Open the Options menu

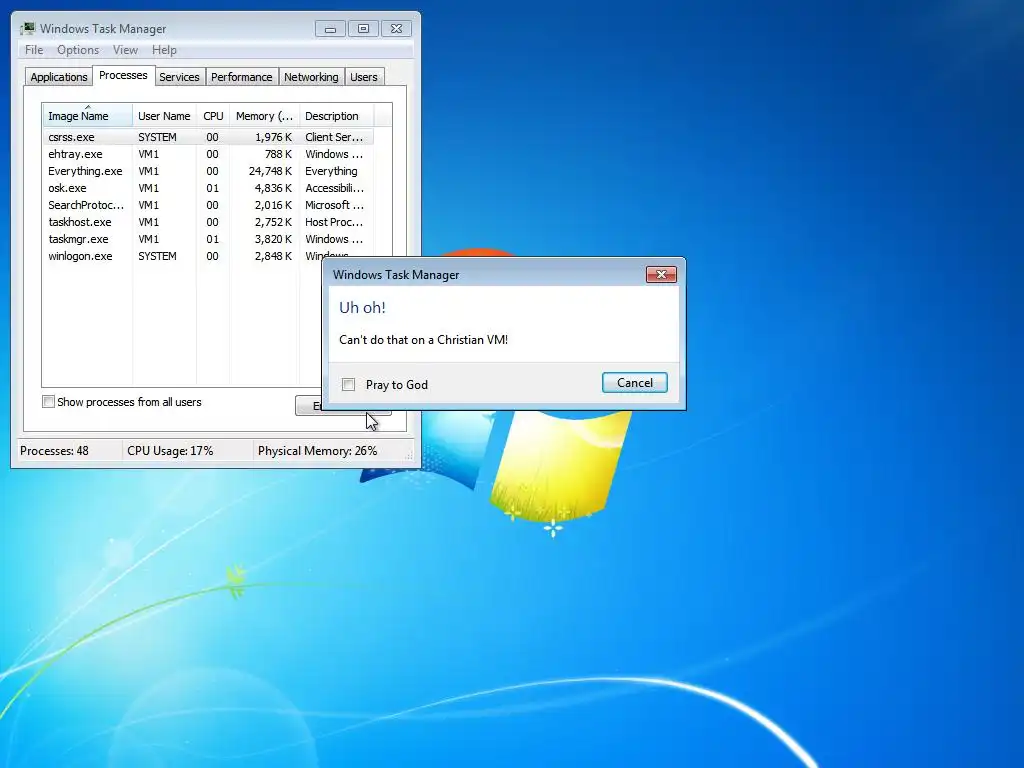78,50
